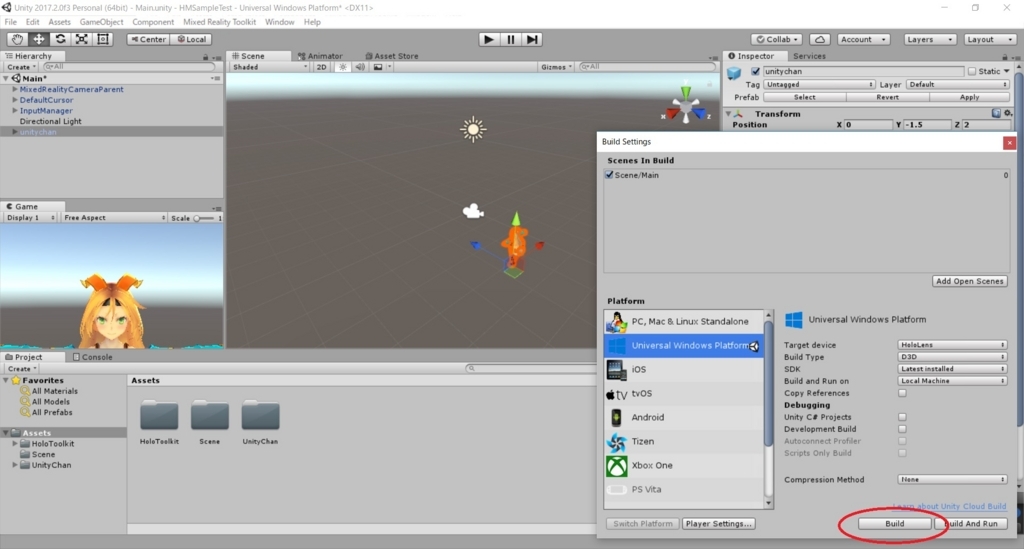Image resolution: width=1024 pixels, height=549 pixels.
Task: Expand MixedRealityCameraParent in Hierarchy
Action: (14, 89)
